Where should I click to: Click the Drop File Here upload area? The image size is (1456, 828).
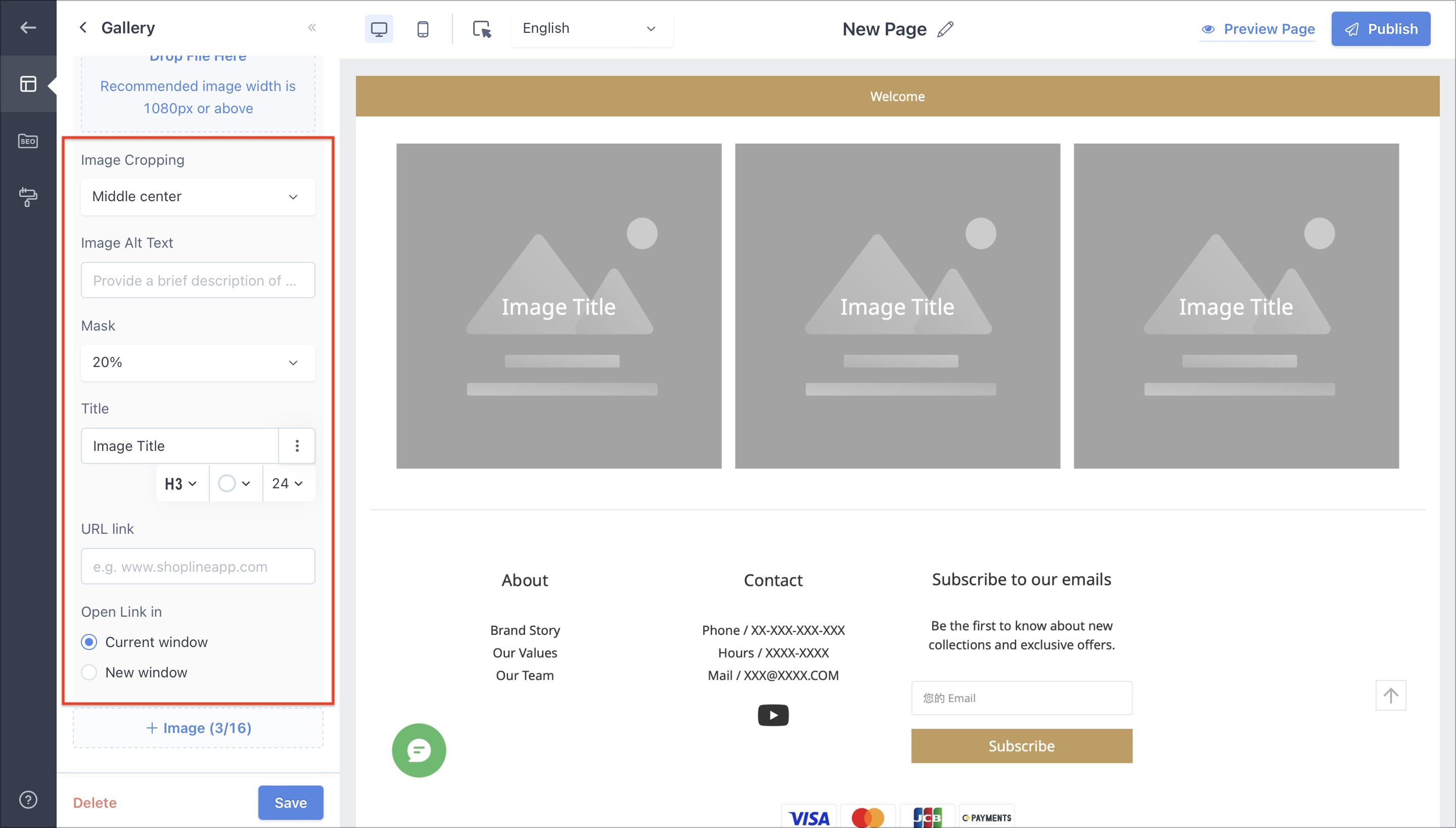click(198, 94)
